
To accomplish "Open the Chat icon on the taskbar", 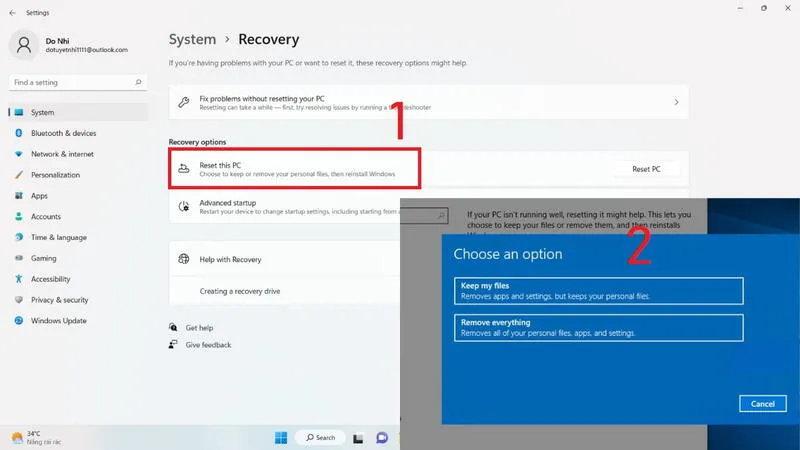I will click(382, 438).
